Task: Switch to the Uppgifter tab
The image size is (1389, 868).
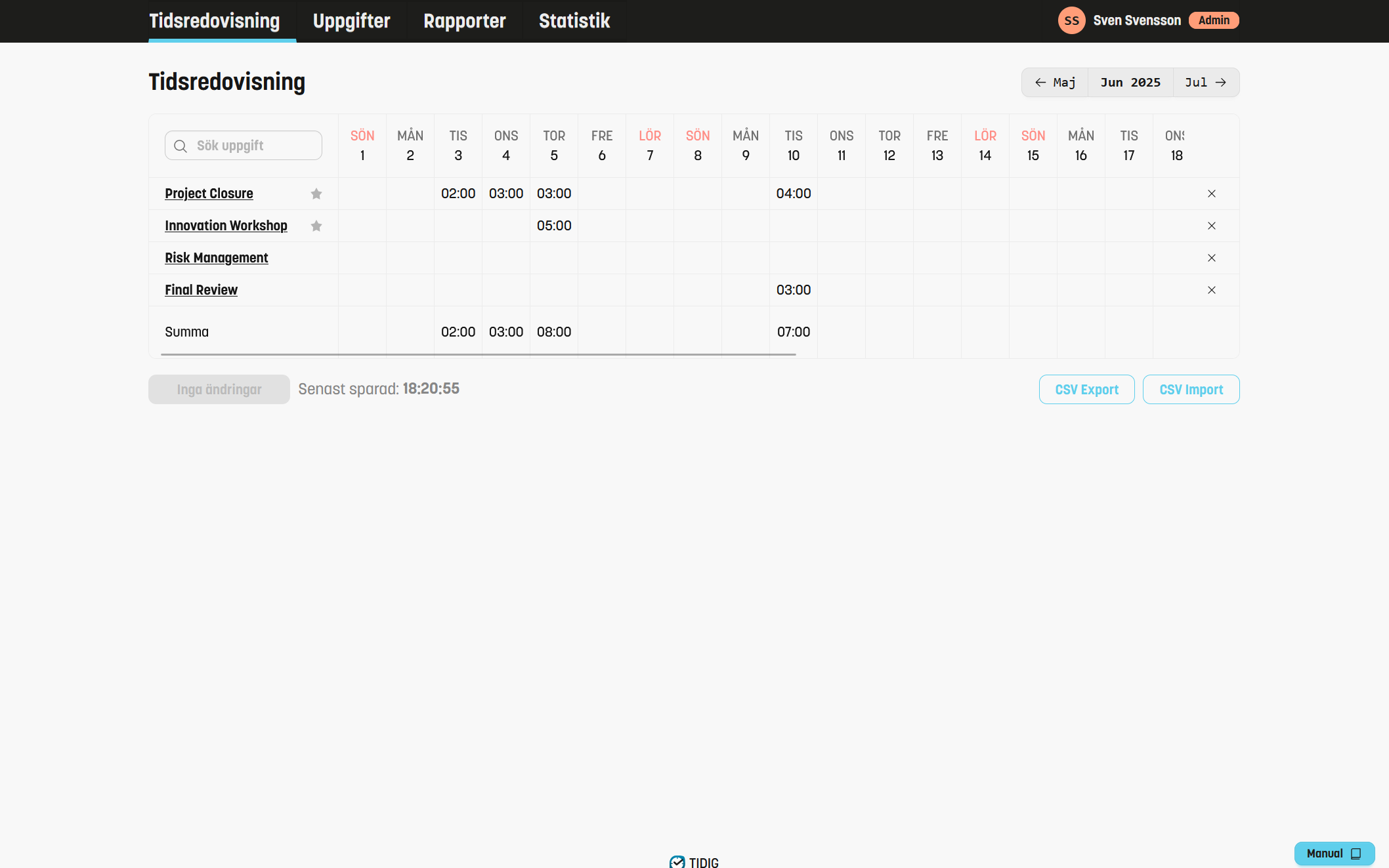Action: click(351, 21)
